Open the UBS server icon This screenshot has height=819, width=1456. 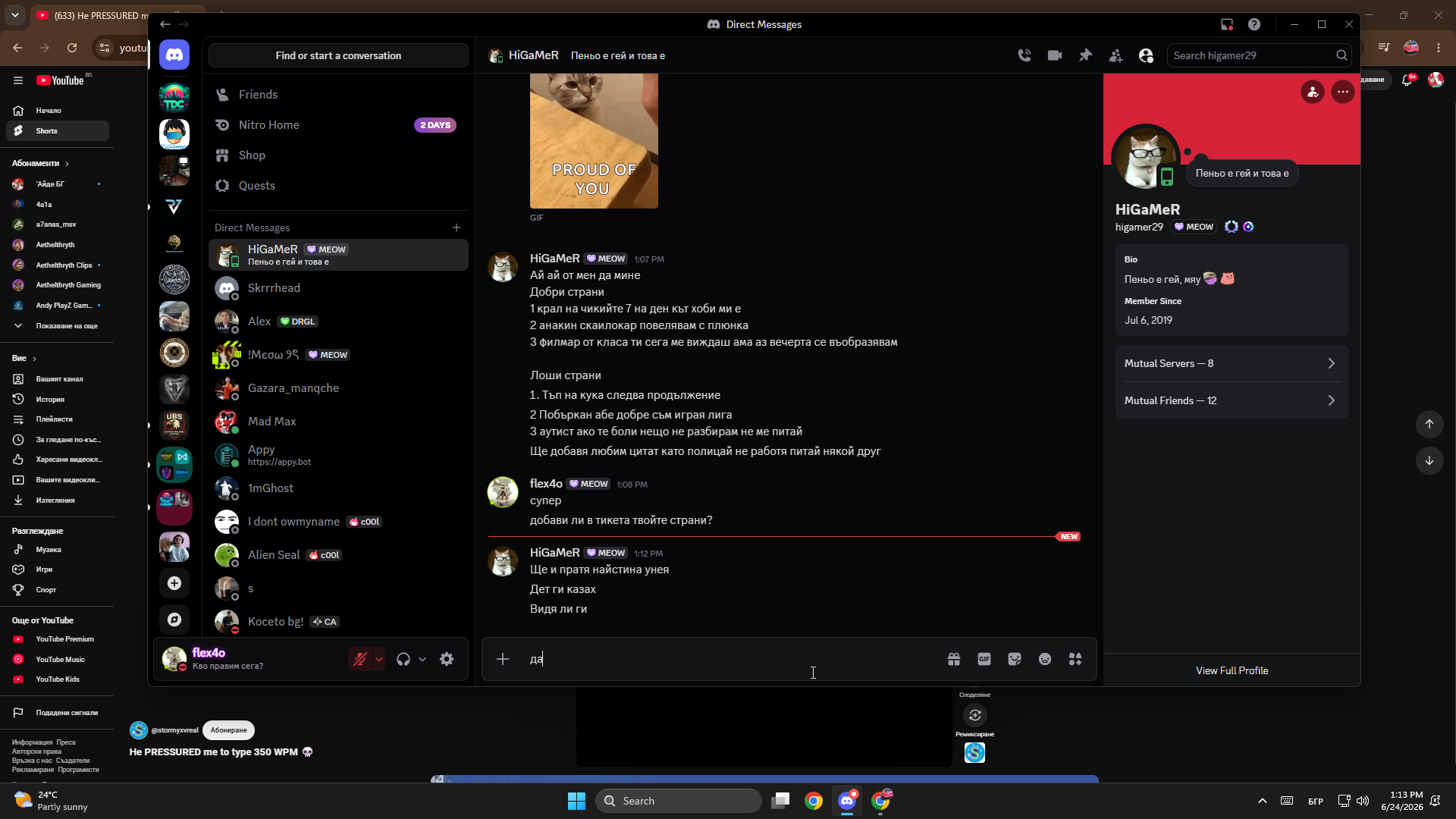[x=174, y=425]
